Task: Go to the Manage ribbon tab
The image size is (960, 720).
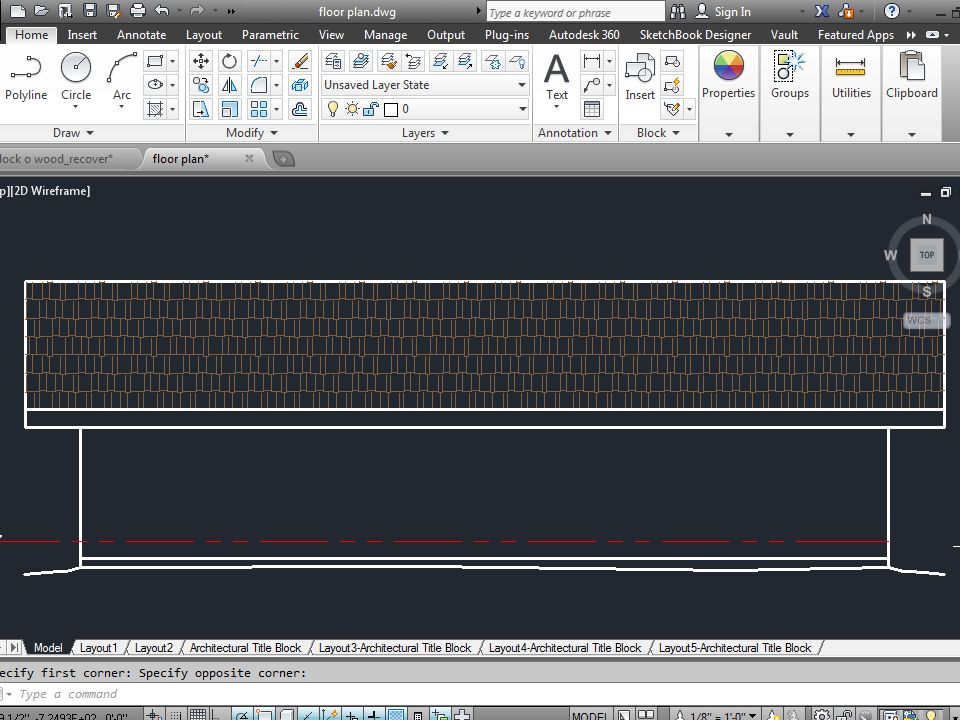Action: tap(385, 35)
